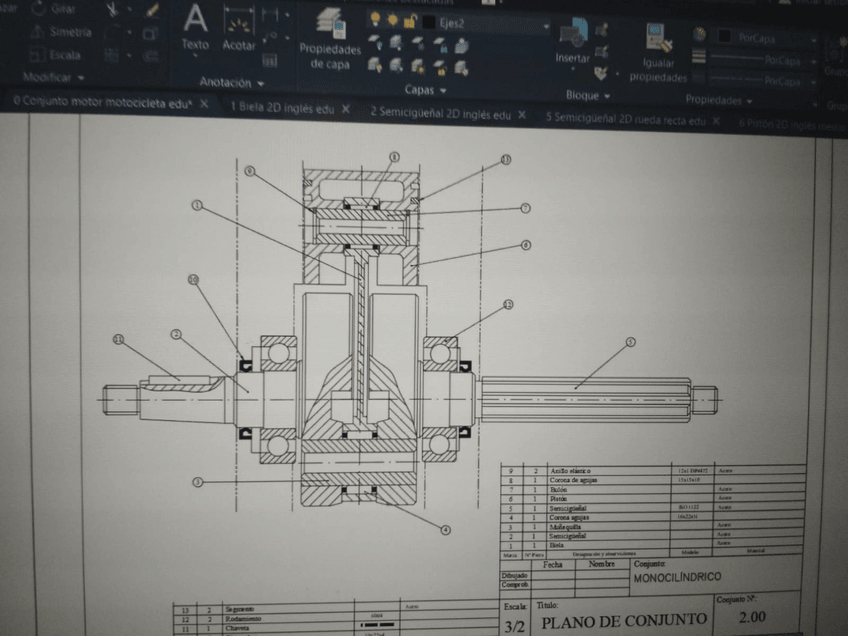848x636 pixels.
Task: Open Propiedades de capa manager
Action: [329, 38]
